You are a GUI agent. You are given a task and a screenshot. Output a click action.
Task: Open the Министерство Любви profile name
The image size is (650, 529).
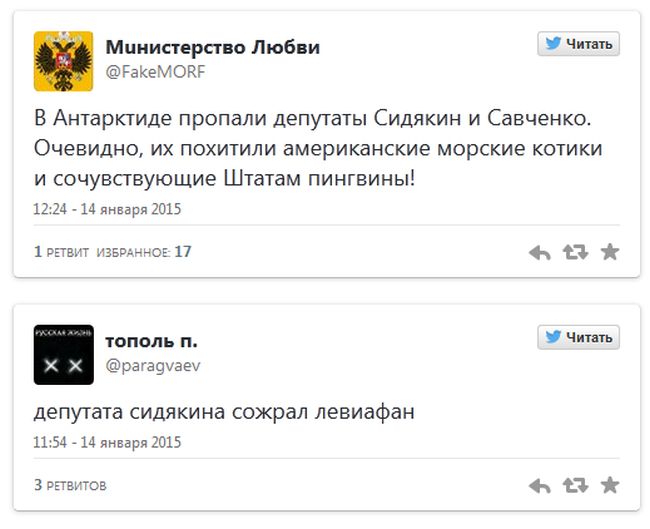click(213, 46)
